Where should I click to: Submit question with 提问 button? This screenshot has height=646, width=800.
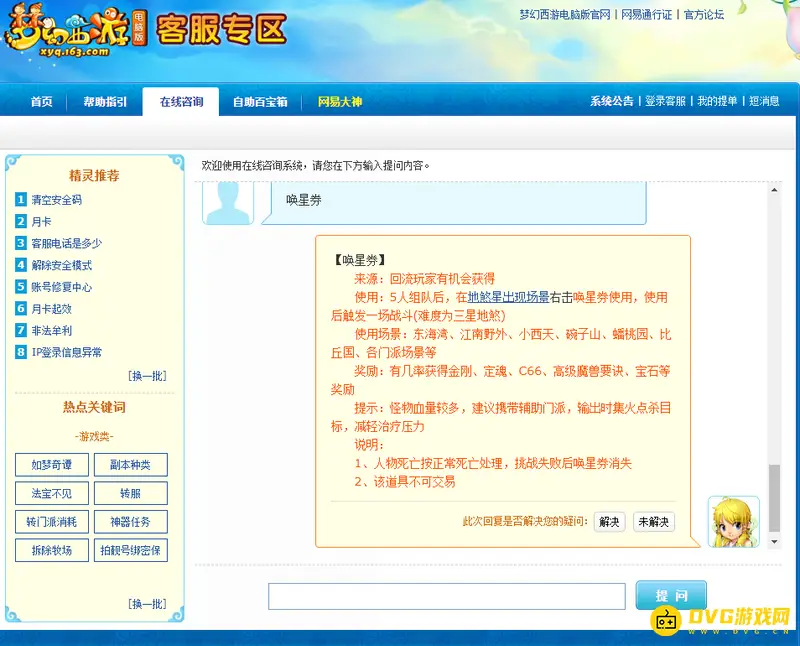671,595
